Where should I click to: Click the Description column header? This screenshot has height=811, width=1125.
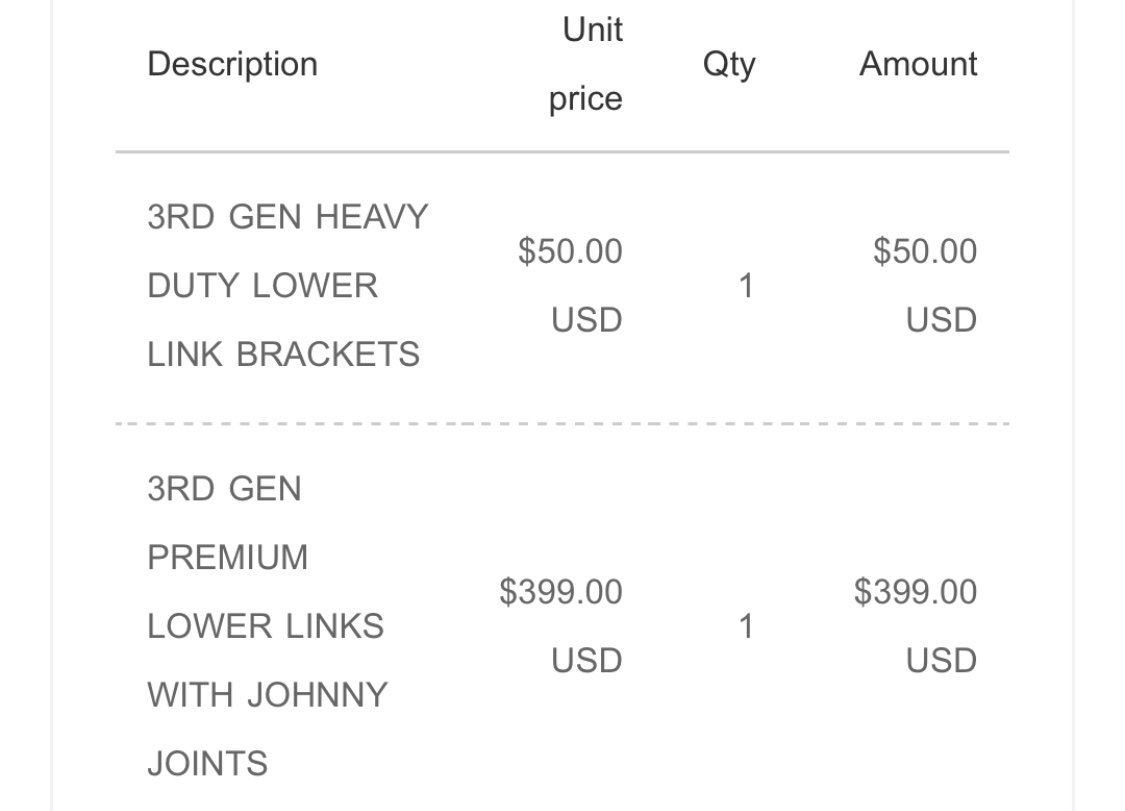click(x=232, y=65)
